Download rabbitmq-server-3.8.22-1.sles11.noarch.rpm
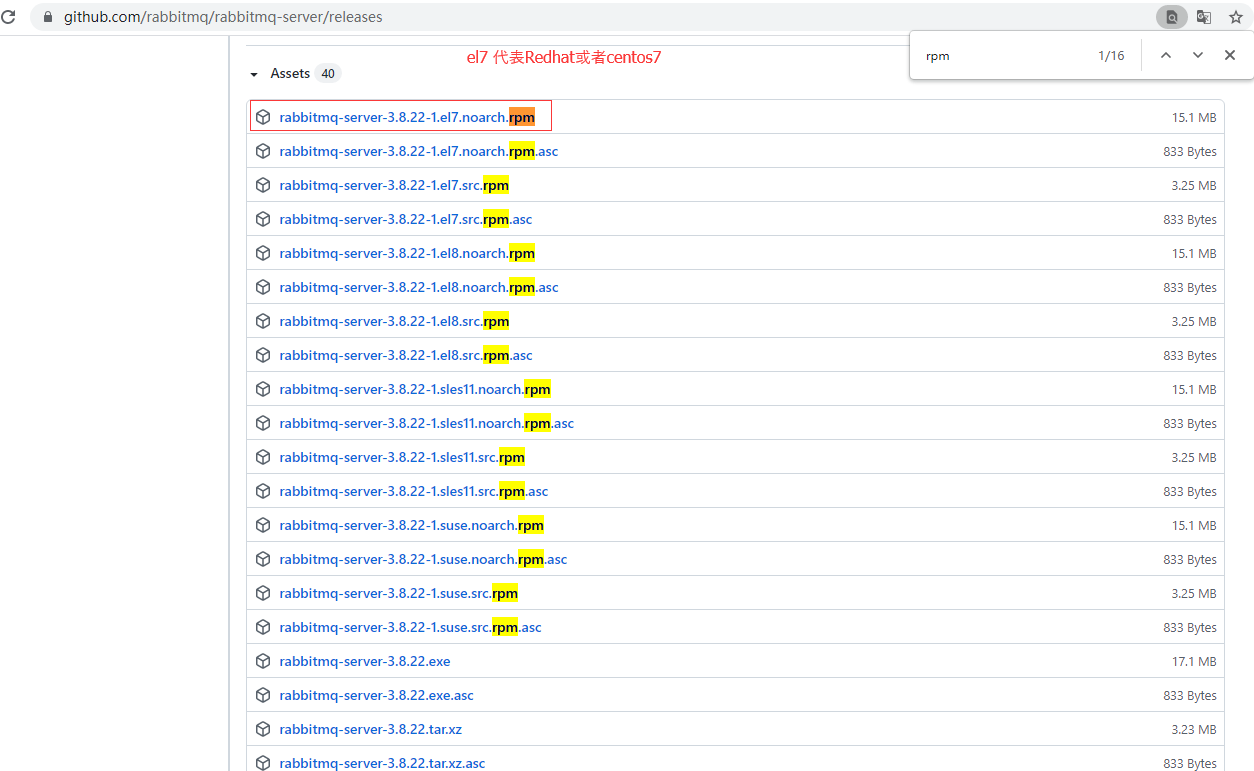The image size is (1254, 771). tap(415, 389)
